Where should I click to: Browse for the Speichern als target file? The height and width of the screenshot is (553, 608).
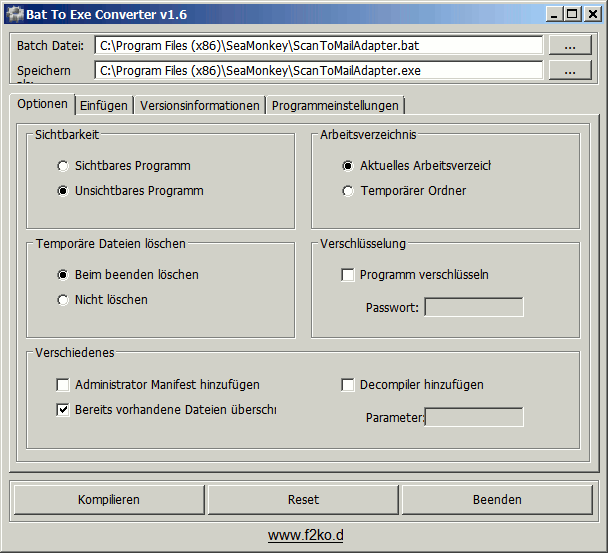570,70
